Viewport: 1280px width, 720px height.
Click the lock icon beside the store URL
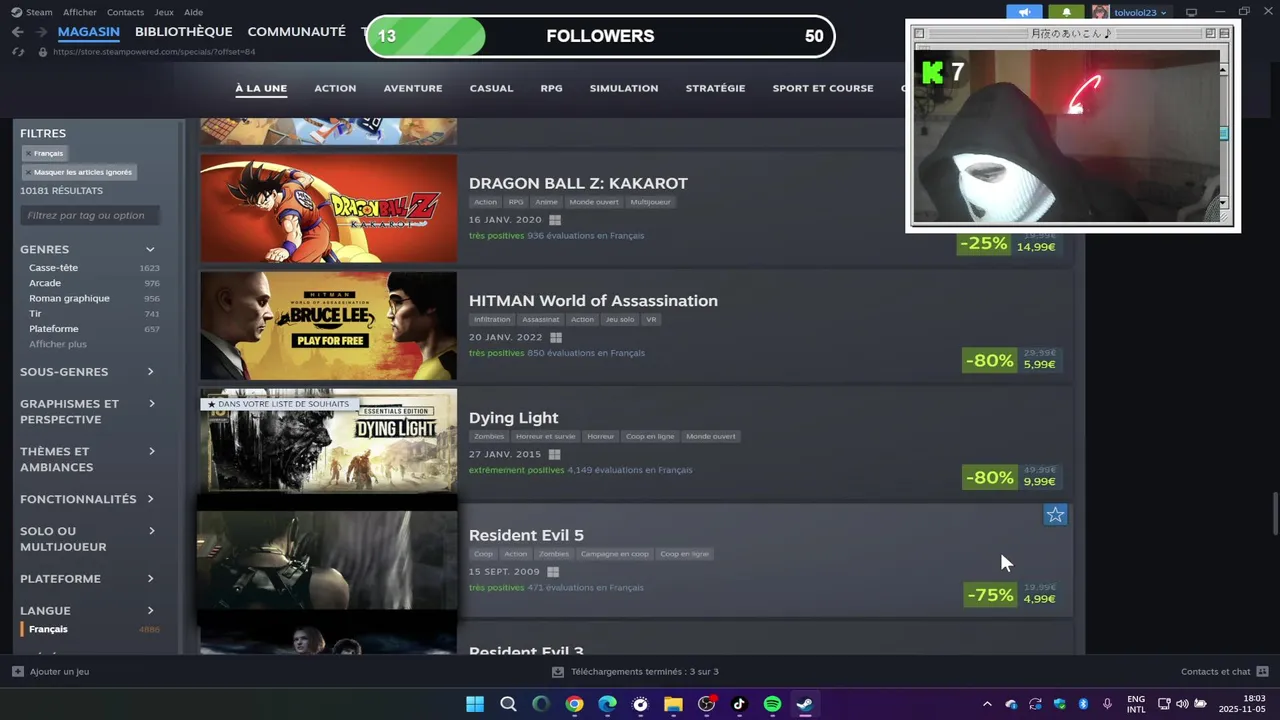pos(41,51)
